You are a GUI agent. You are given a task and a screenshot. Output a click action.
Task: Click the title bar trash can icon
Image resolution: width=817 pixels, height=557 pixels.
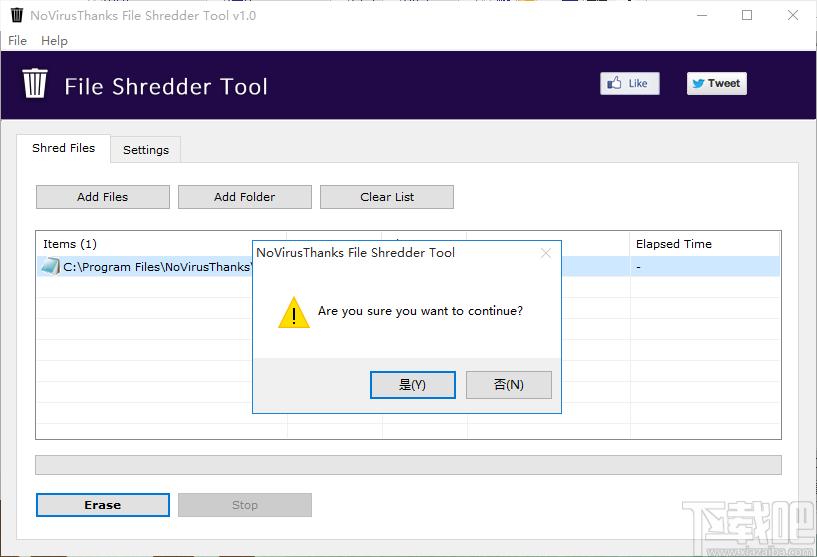click(17, 15)
